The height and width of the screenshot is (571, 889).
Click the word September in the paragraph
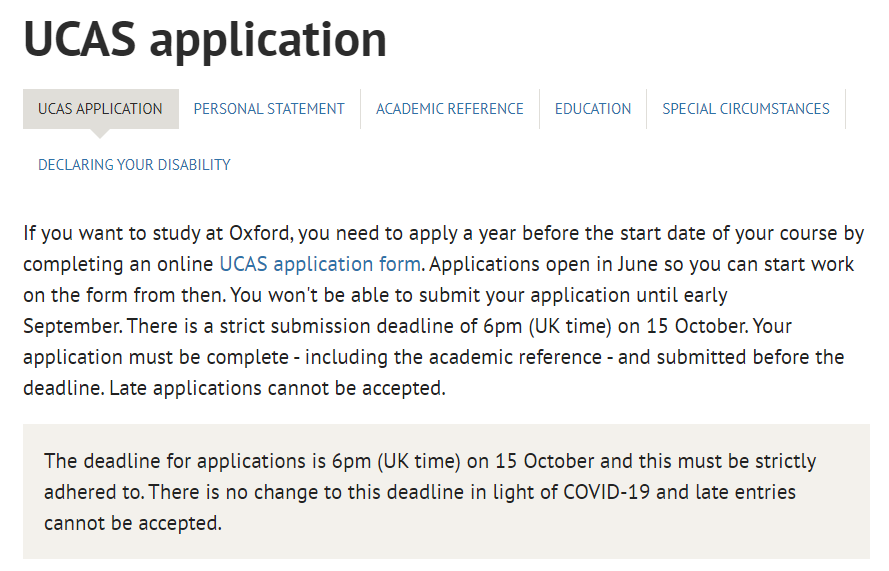pyautogui.click(x=72, y=327)
